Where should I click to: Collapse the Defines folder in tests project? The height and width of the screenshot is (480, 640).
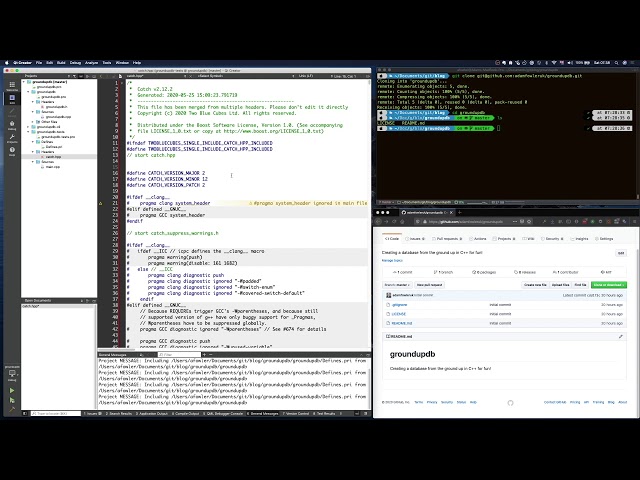pos(33,142)
